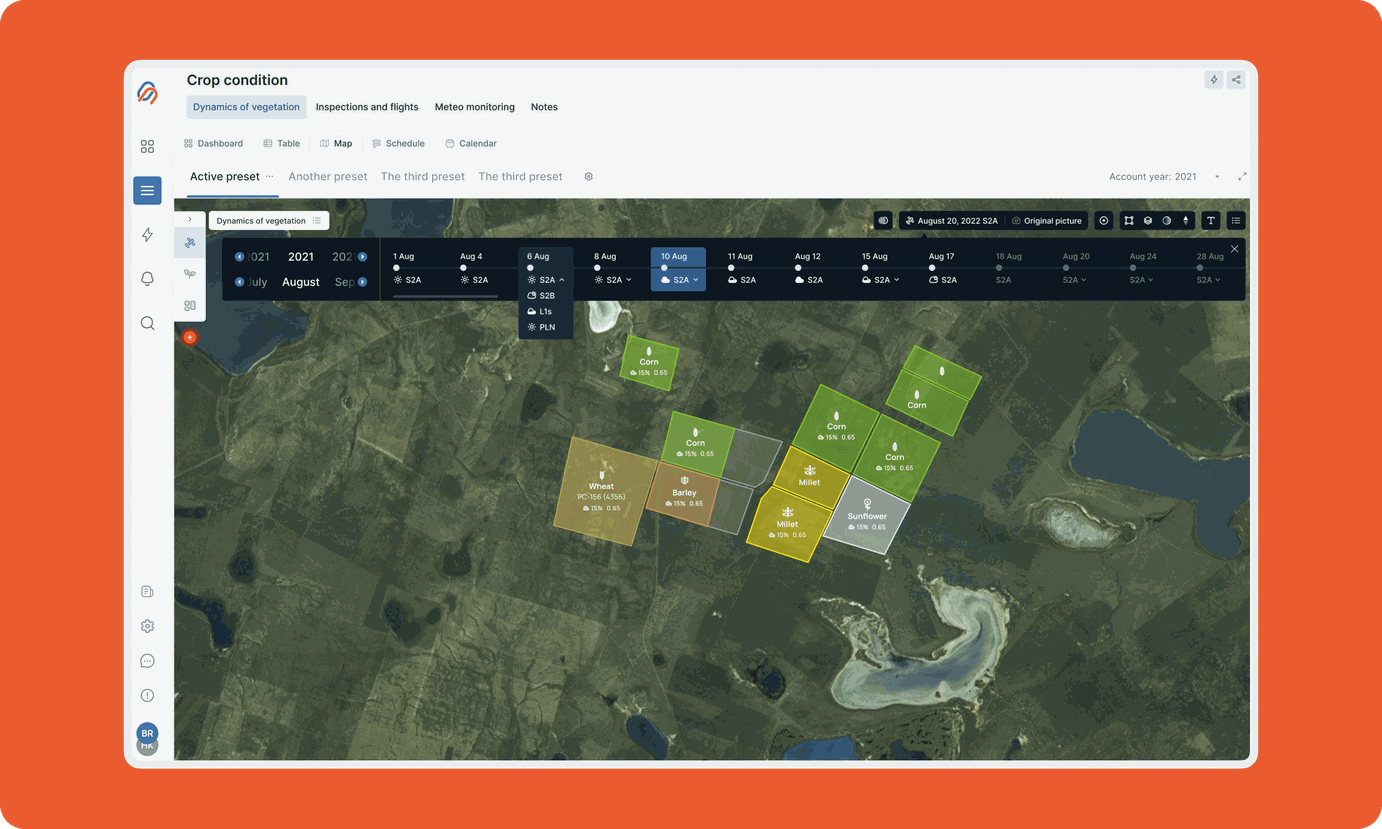Select Another preset tab

pos(328,176)
